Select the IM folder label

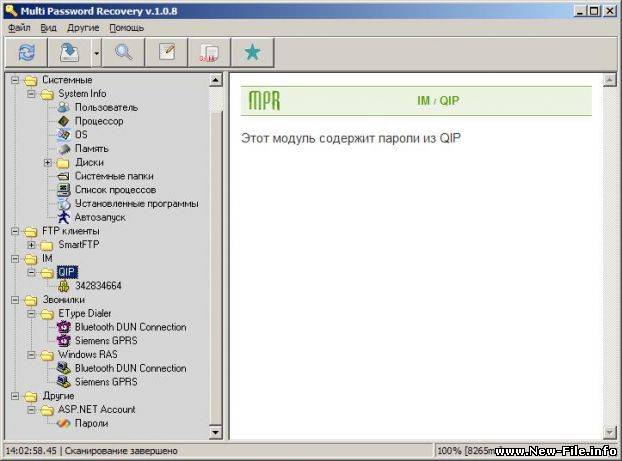pos(47,258)
